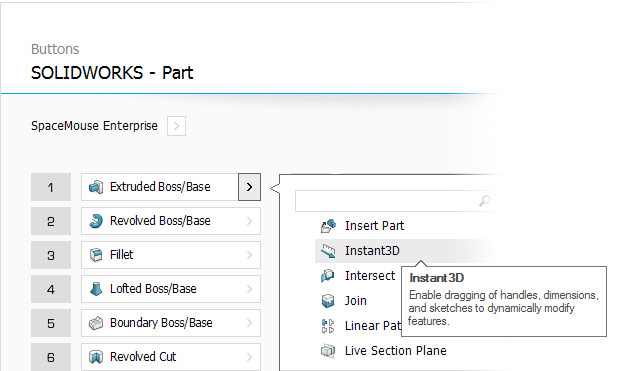Click the Linear Pattern icon
This screenshot has height=371, width=620.
(328, 326)
